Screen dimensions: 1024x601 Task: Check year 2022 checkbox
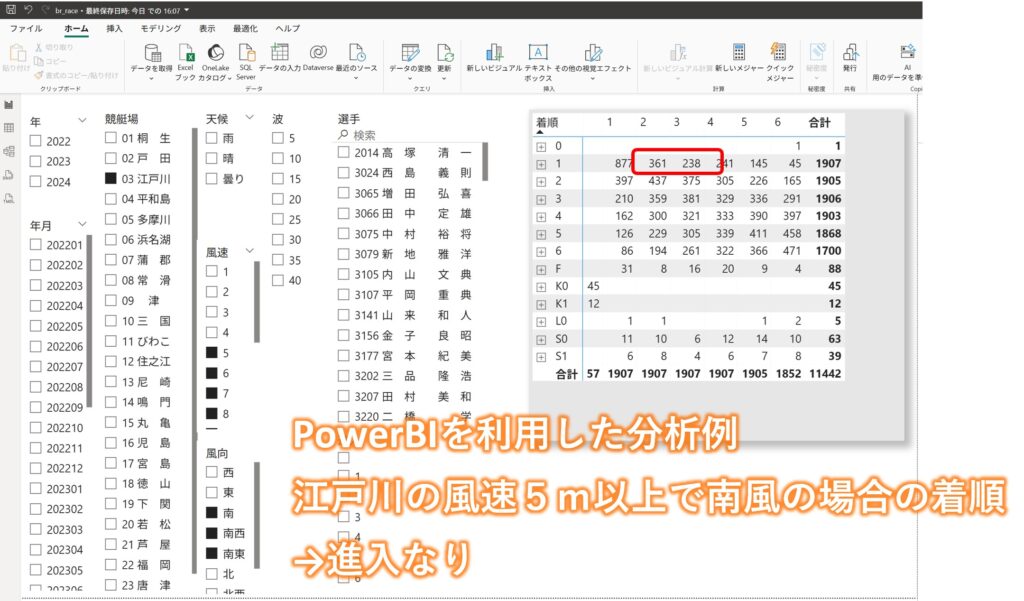tap(36, 140)
